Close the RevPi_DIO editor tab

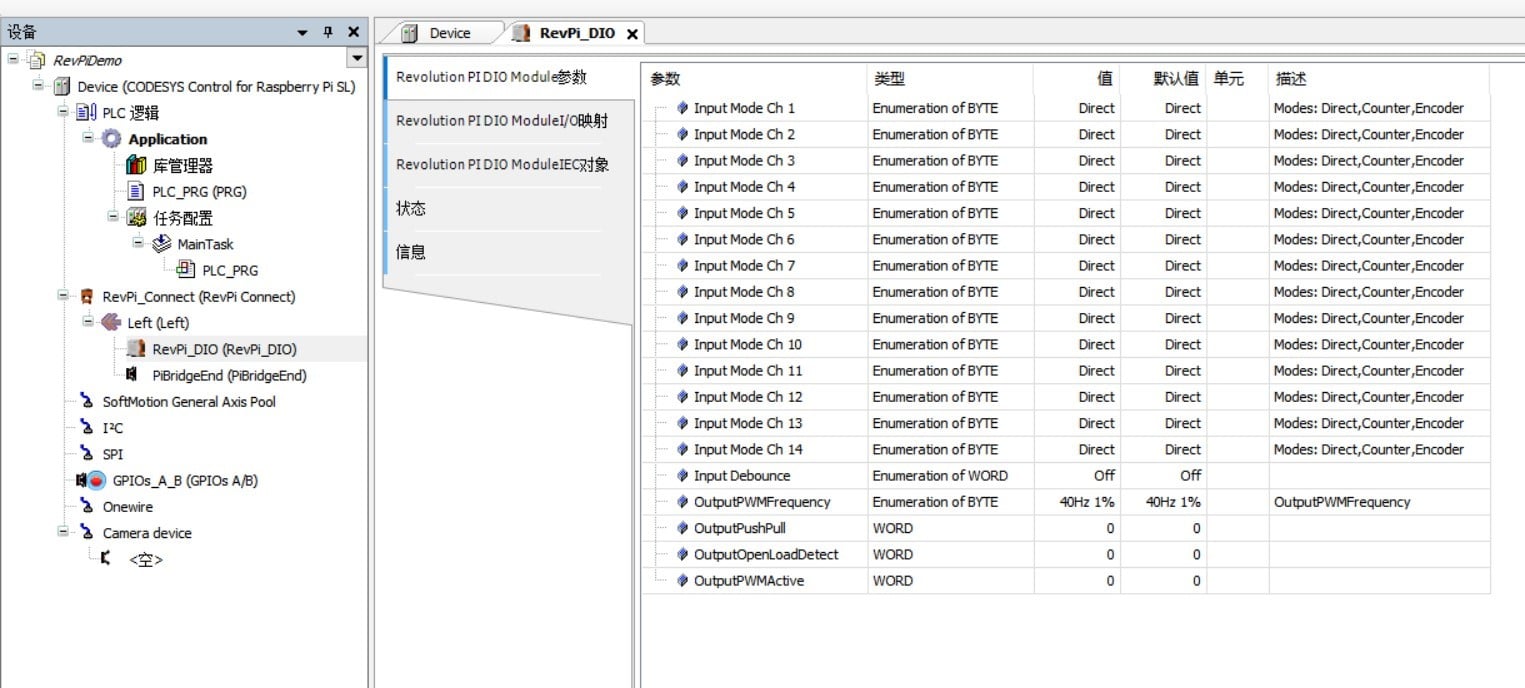click(632, 34)
